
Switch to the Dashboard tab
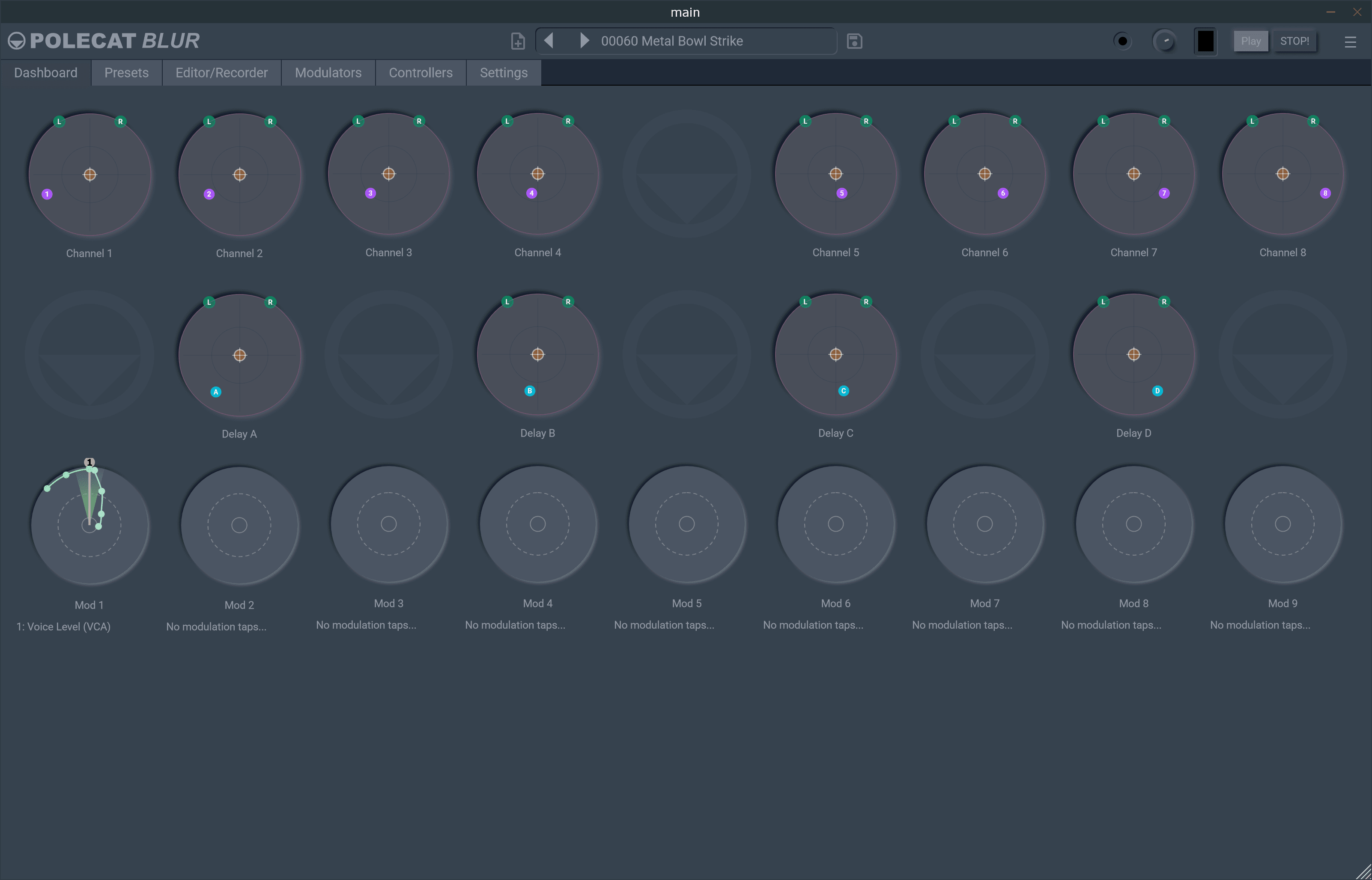tap(46, 73)
